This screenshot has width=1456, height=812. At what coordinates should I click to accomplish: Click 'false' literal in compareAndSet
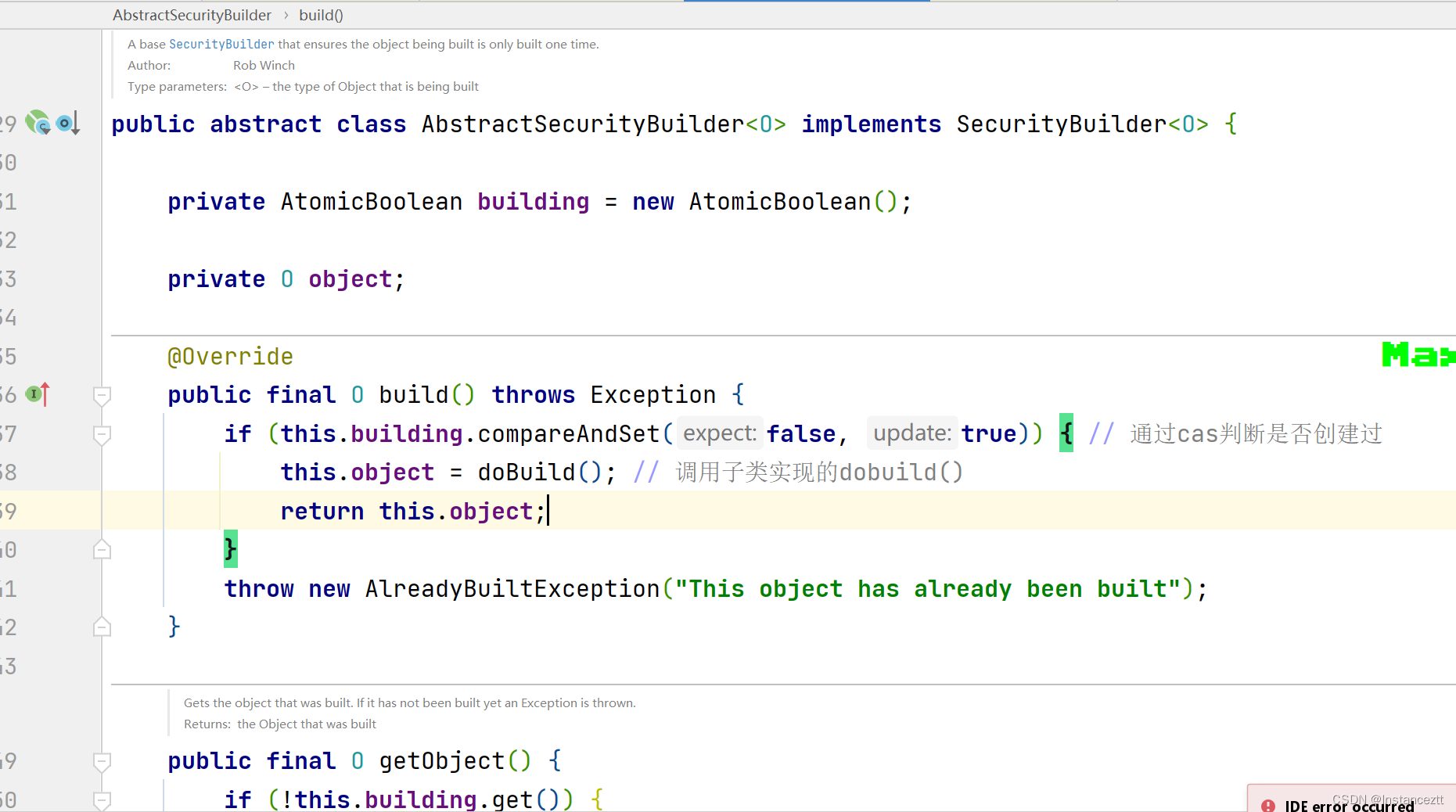point(801,433)
